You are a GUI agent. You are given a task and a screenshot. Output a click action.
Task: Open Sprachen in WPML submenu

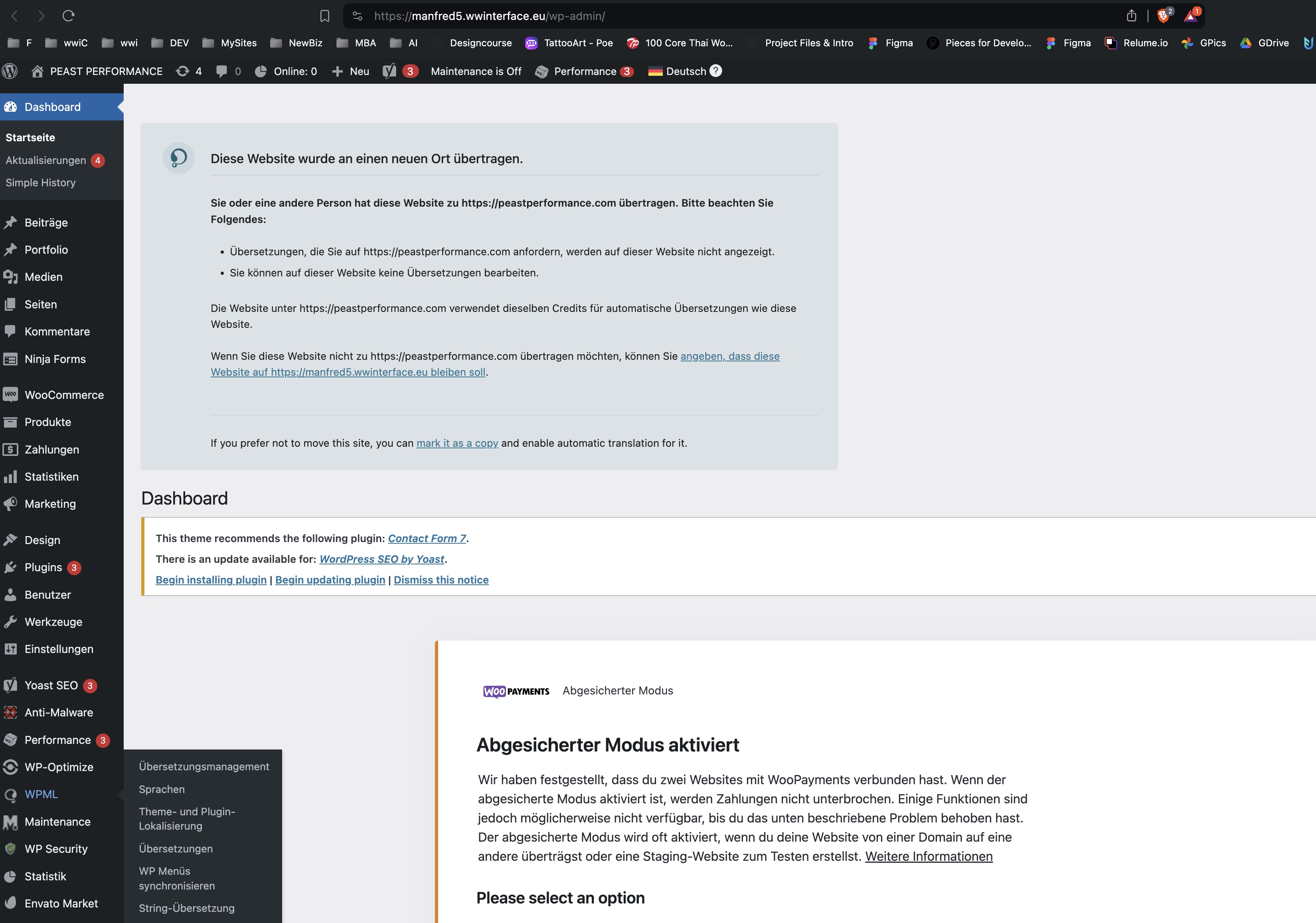162,789
